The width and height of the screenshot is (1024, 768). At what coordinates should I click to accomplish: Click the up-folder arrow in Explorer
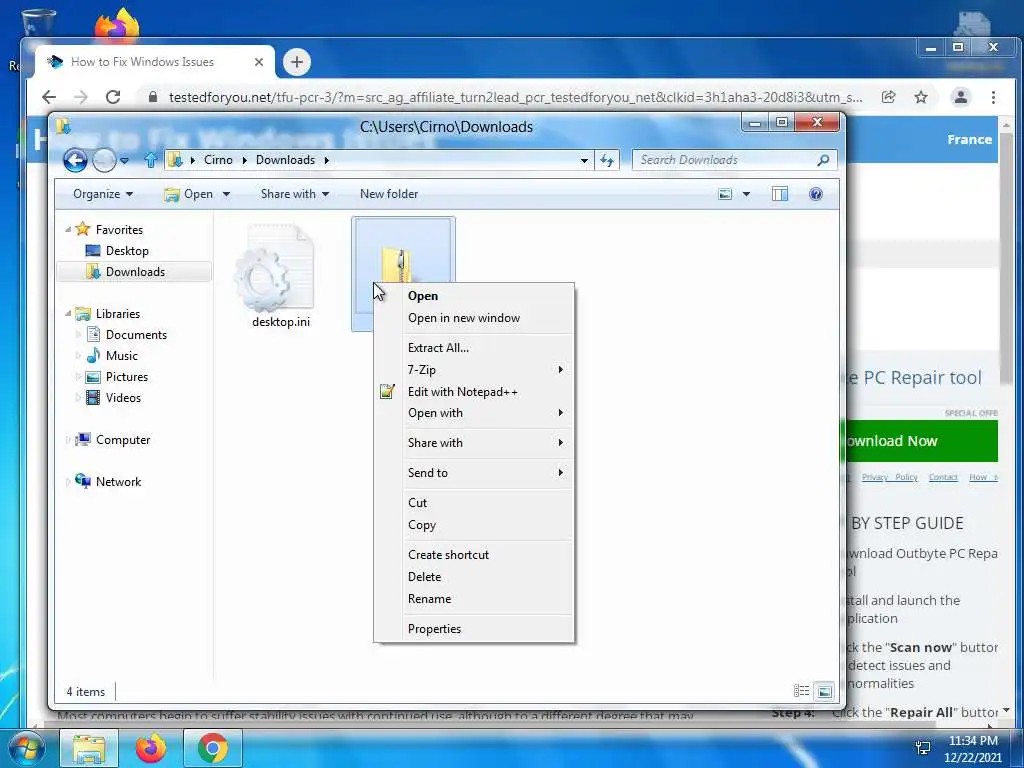151,160
